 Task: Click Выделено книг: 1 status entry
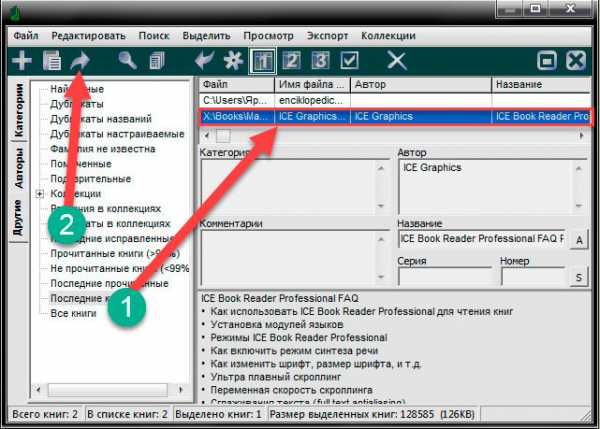[218, 414]
